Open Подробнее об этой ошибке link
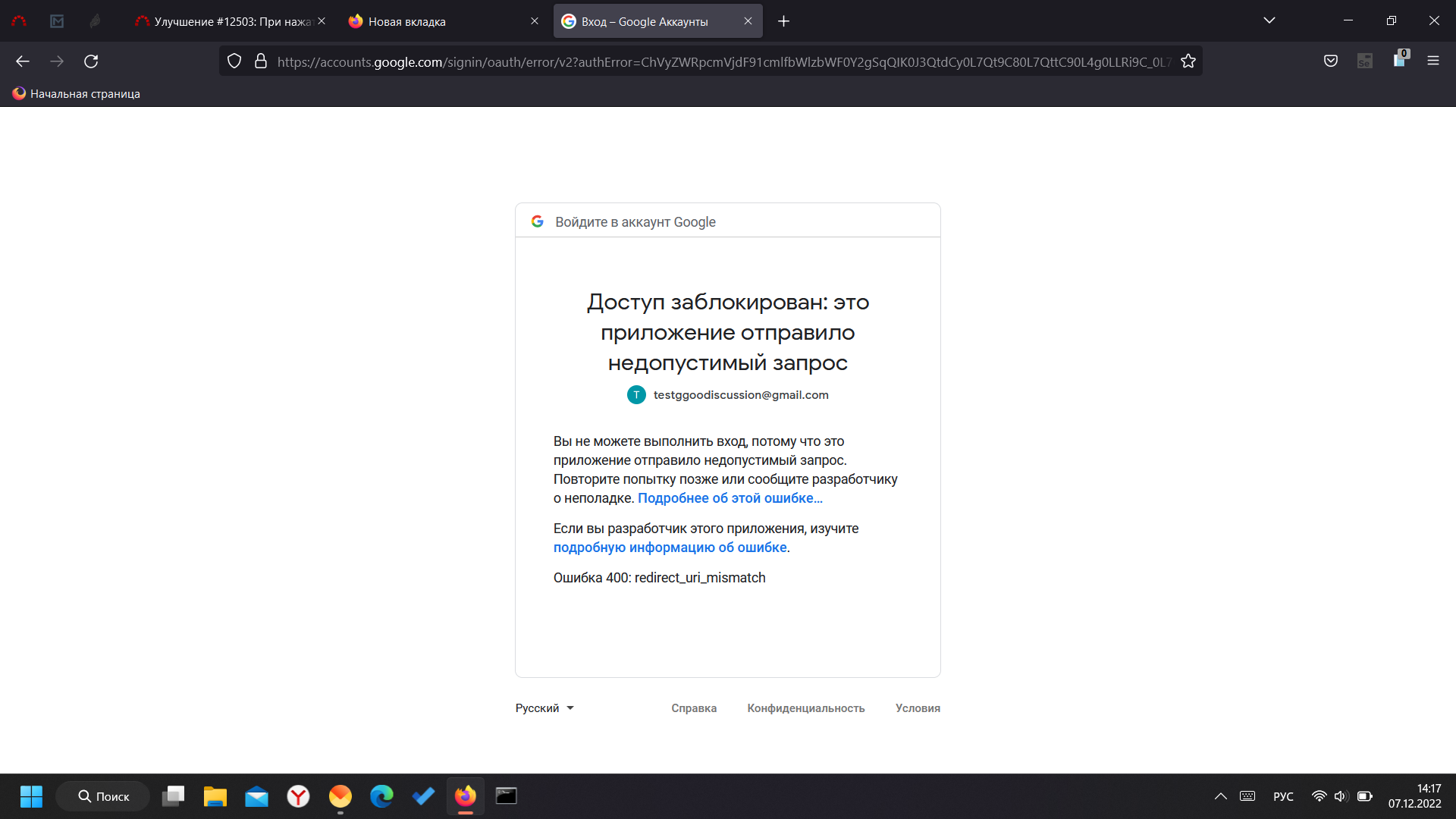This screenshot has width=1456, height=819. tap(730, 498)
